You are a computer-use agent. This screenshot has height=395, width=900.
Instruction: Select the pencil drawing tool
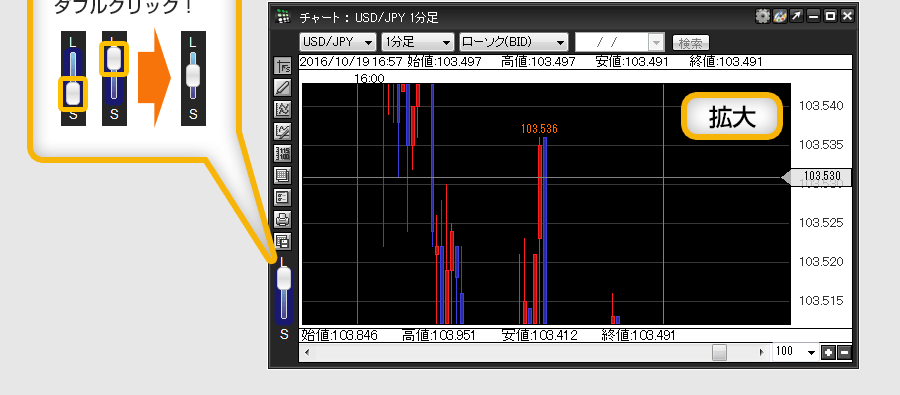tap(283, 88)
